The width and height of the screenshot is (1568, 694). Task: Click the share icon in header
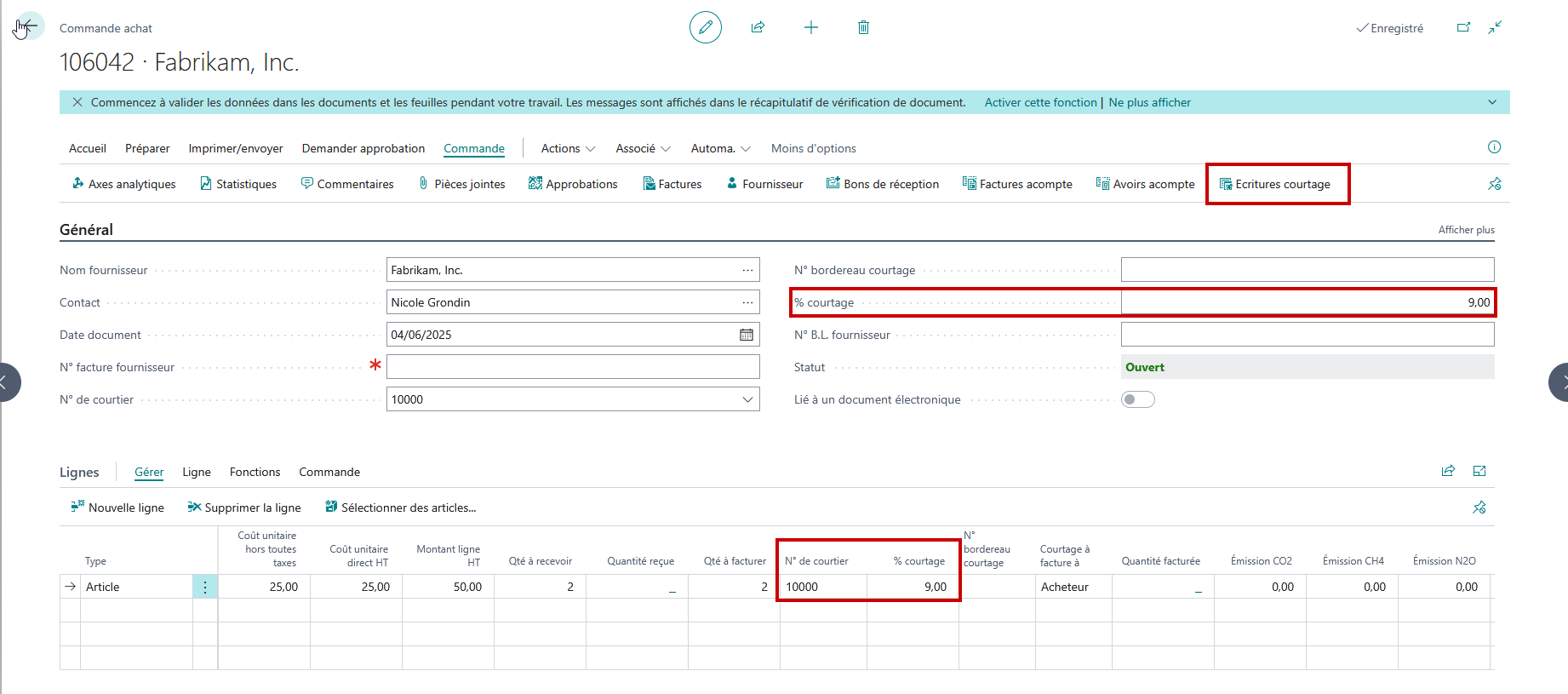(758, 27)
